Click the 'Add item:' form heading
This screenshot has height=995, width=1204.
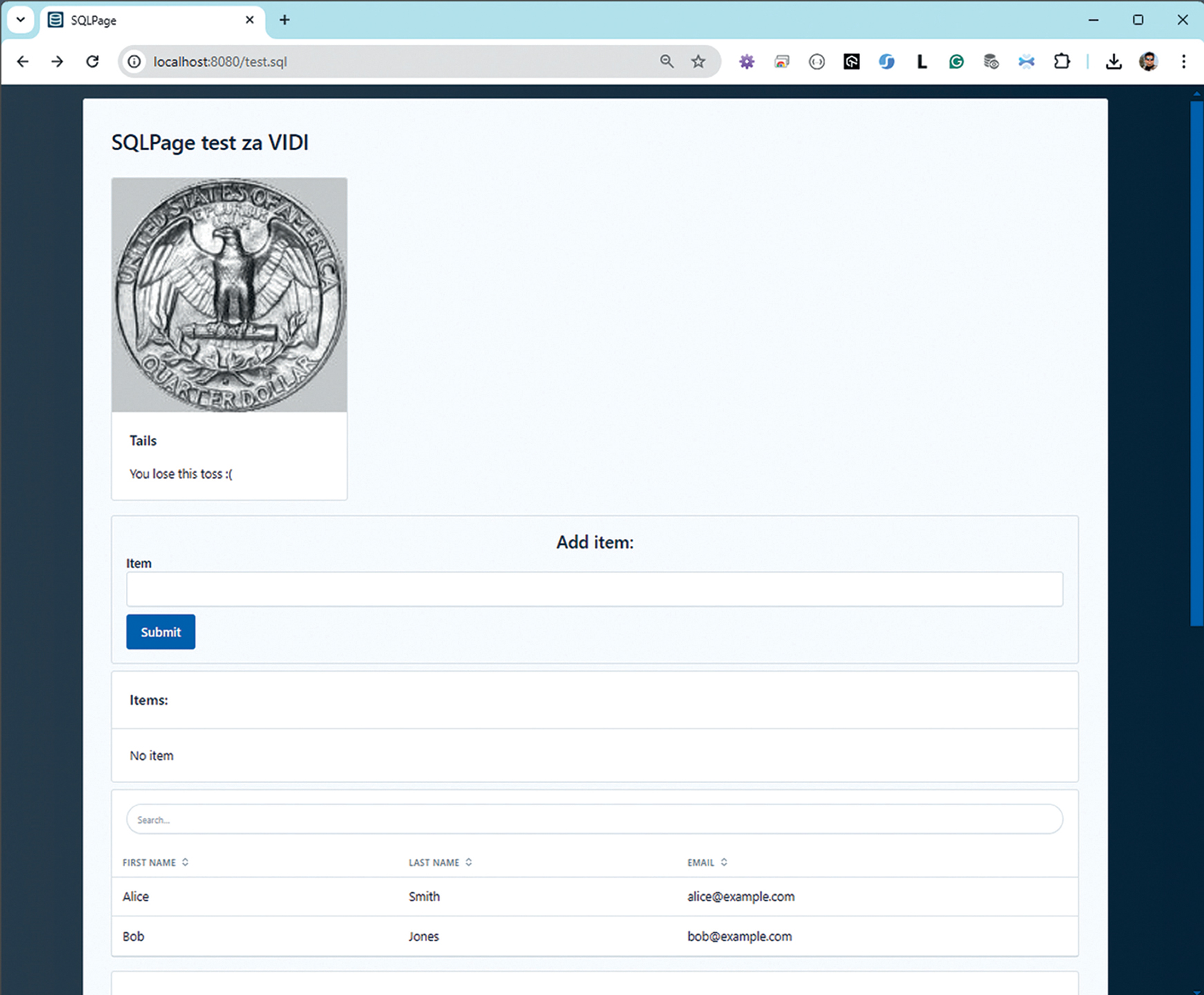point(595,542)
